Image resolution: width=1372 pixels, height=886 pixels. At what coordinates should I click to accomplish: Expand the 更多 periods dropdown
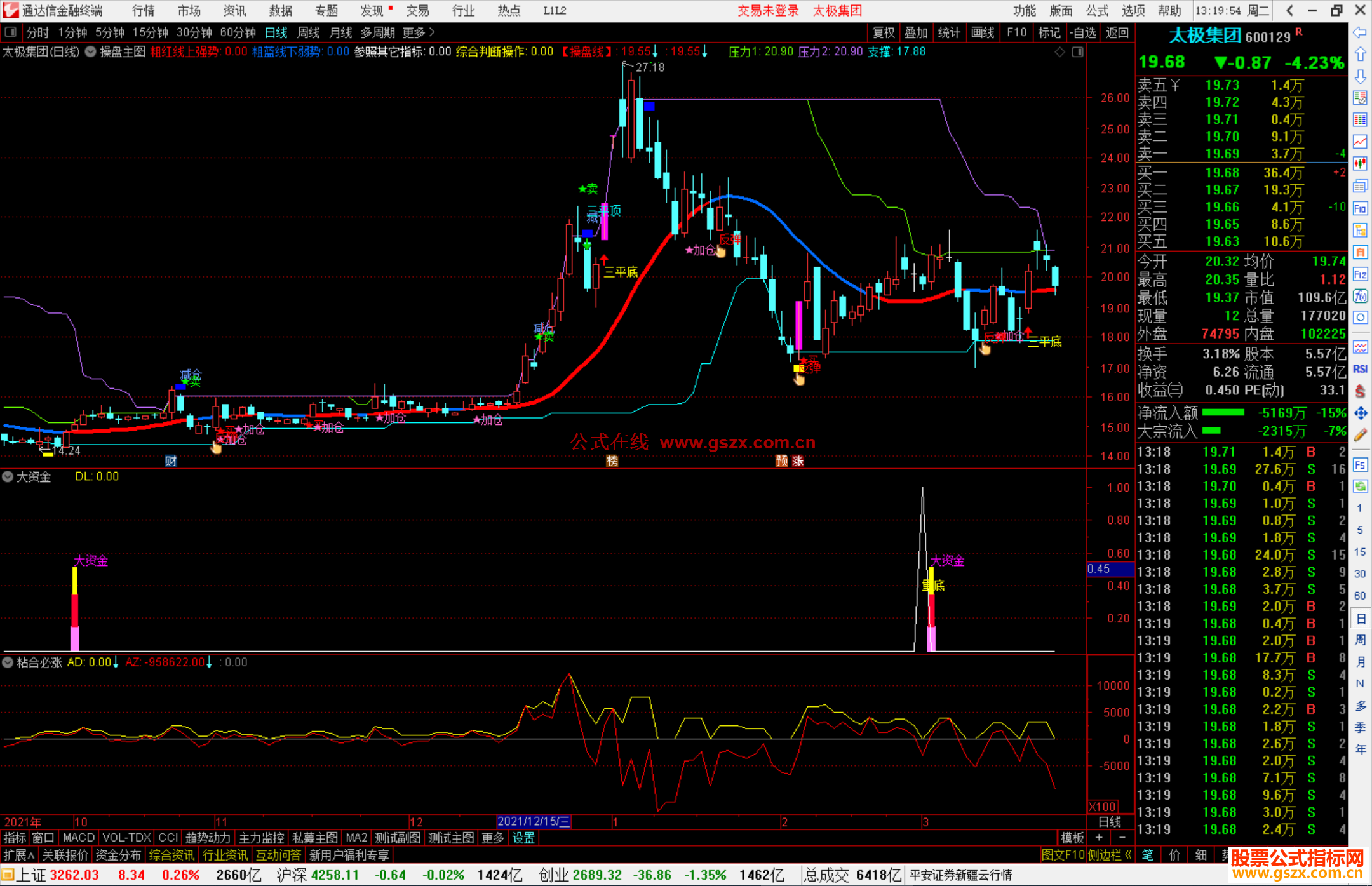(419, 32)
